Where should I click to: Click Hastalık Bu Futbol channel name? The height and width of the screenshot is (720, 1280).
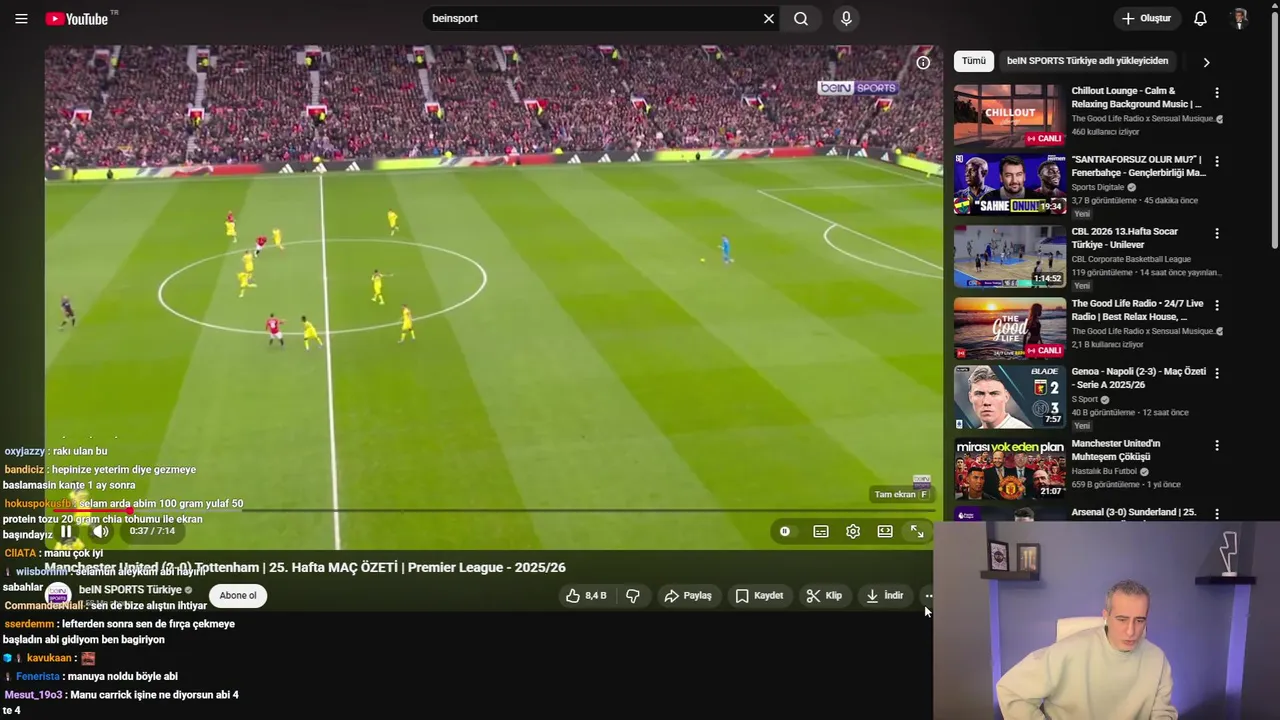1104,472
